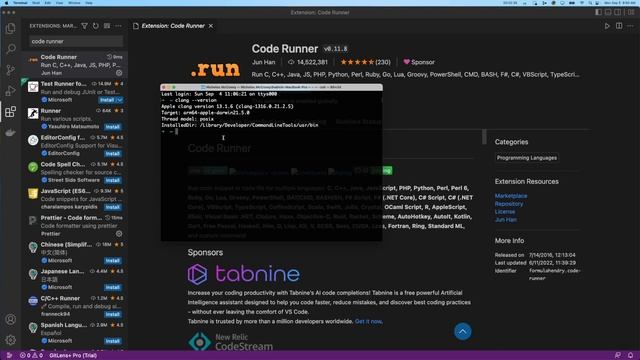Customize layout icon in title bar
Image resolution: width=640 pixels, height=360 pixels.
[631, 12]
